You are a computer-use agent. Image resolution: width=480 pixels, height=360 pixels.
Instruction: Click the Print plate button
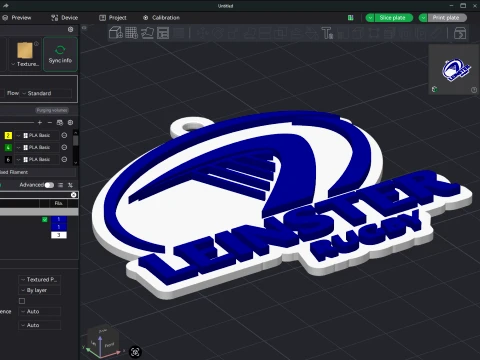(x=447, y=18)
